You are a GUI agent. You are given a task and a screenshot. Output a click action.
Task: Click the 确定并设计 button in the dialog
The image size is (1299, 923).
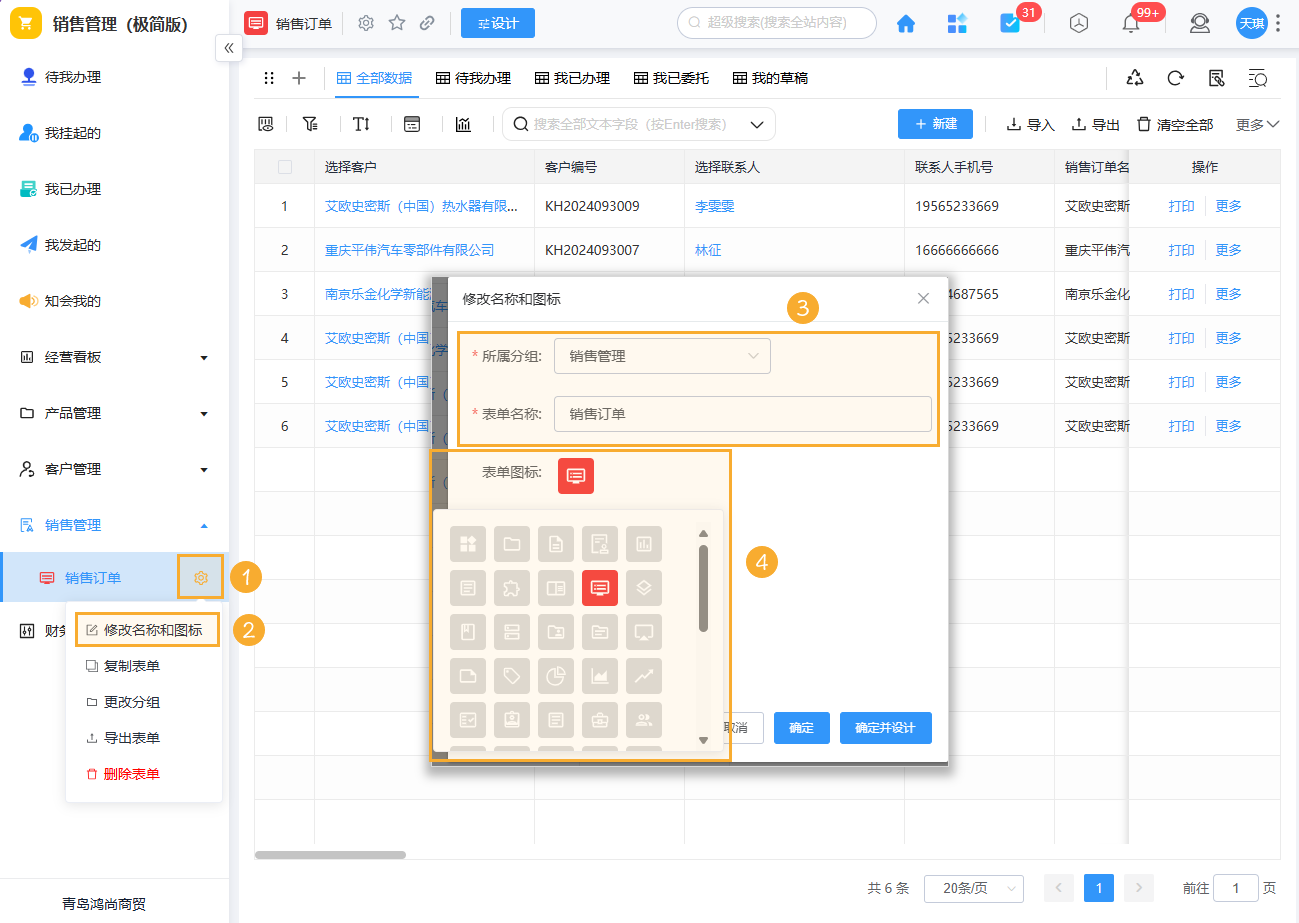click(885, 728)
